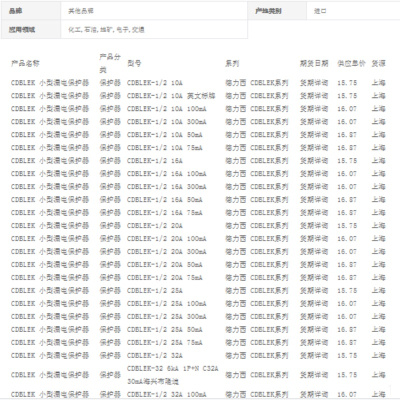Image resolution: width=400 pixels, height=400 pixels.
Task: Click model CDBLEK-1/2 16A 100mA
Action: pos(167,174)
